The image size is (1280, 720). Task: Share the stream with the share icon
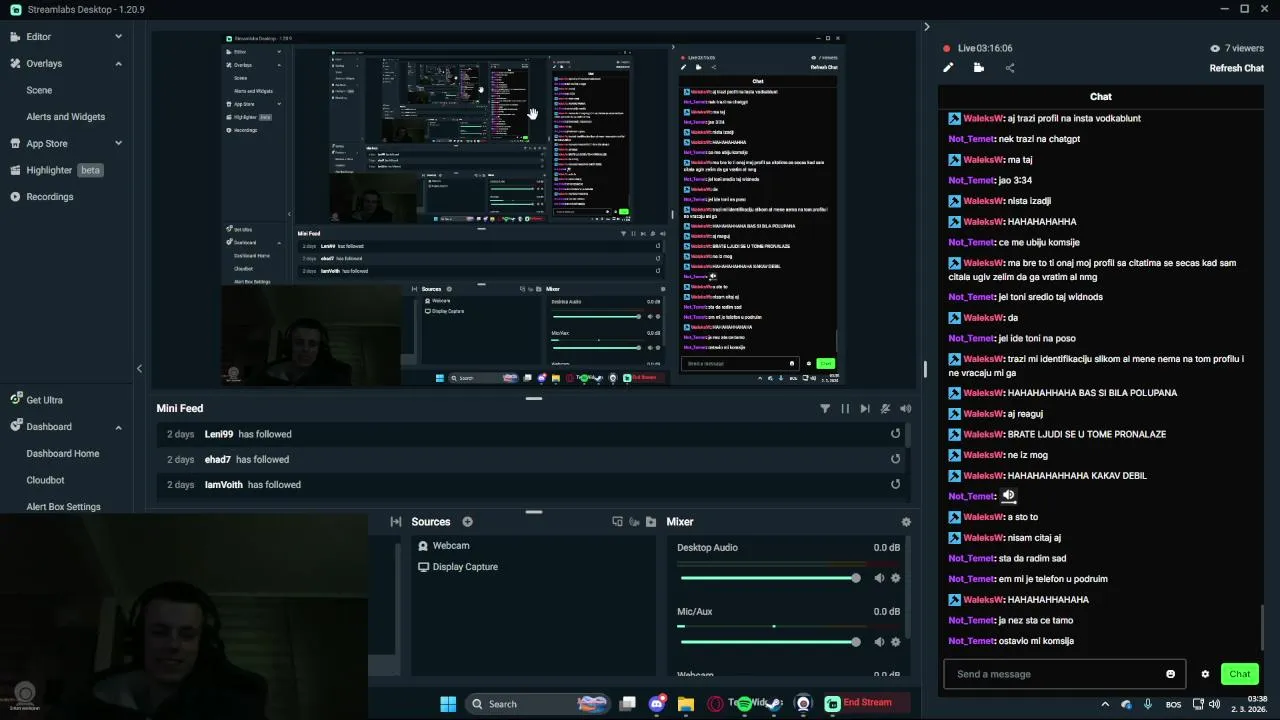(x=1010, y=68)
